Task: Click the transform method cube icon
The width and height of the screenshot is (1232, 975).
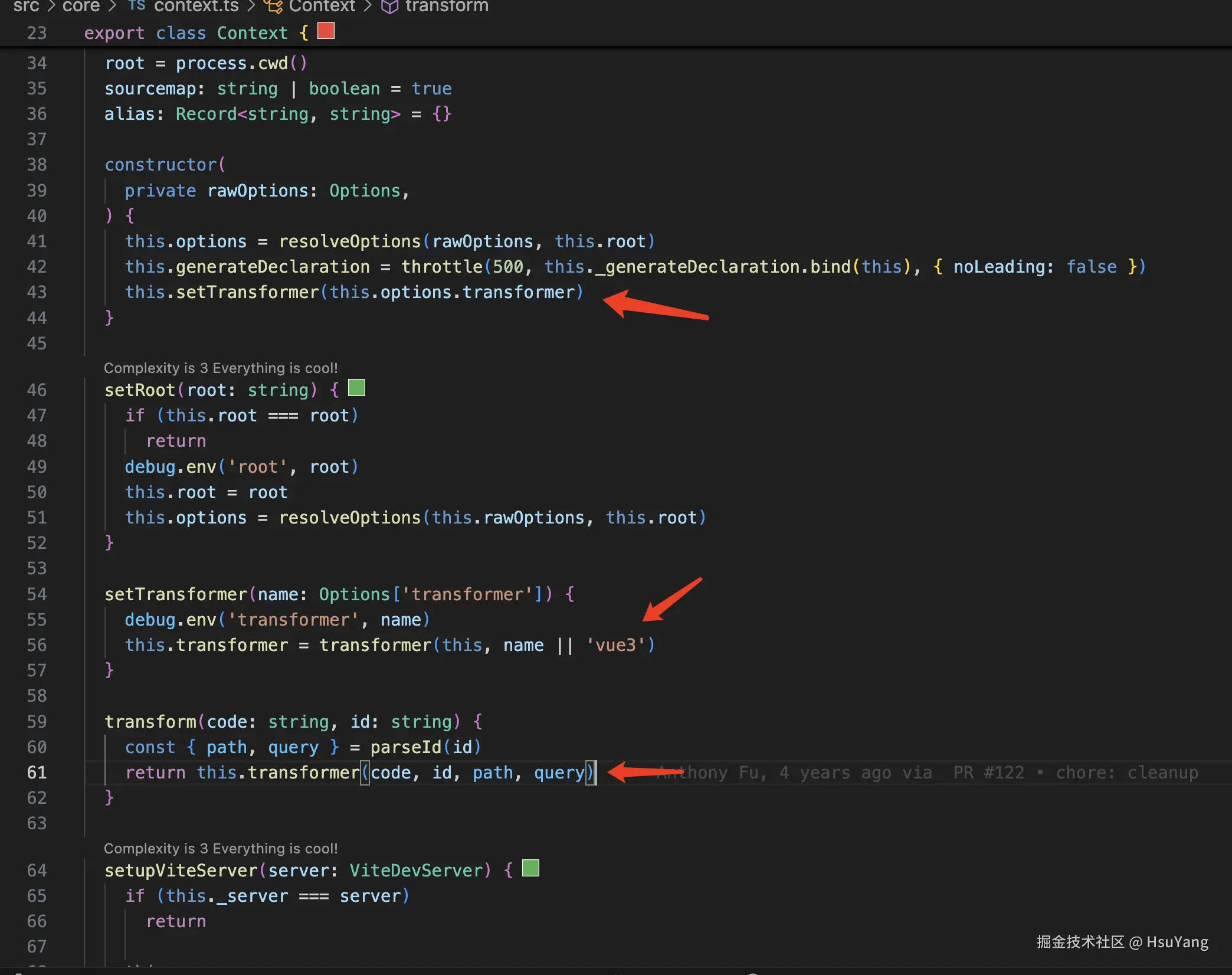Action: [x=389, y=6]
